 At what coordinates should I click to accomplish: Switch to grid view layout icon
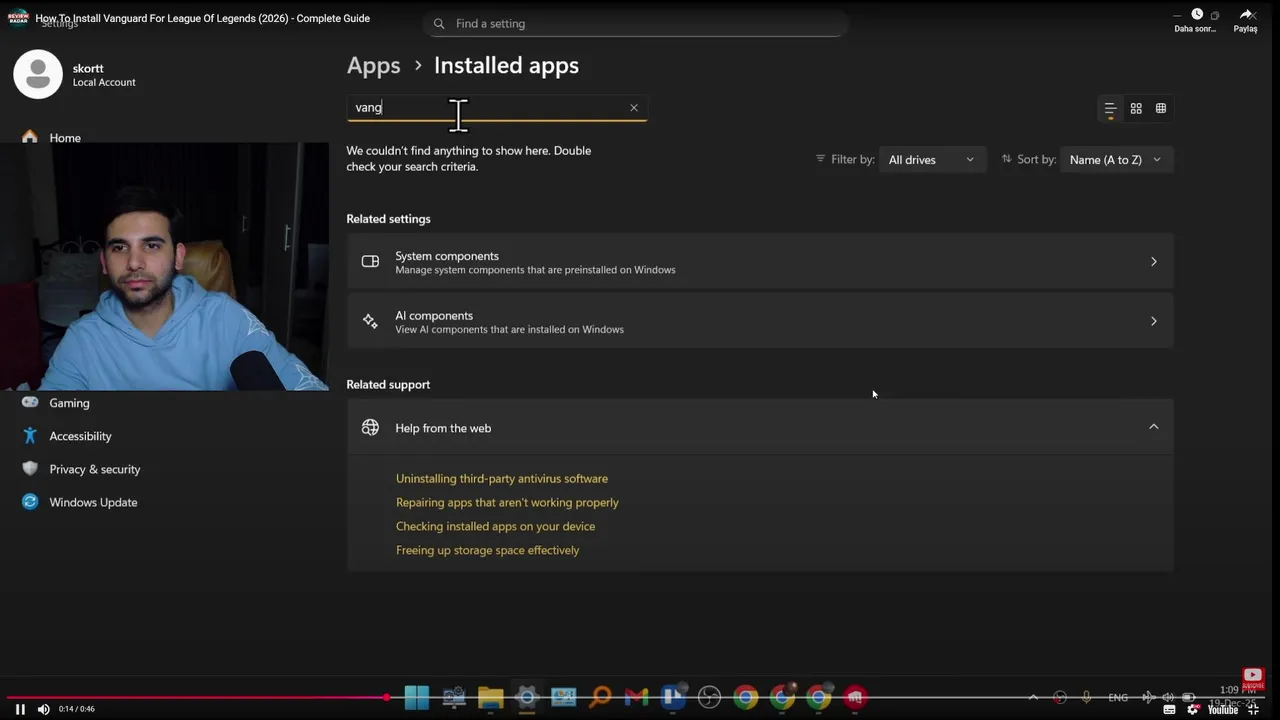click(1136, 108)
